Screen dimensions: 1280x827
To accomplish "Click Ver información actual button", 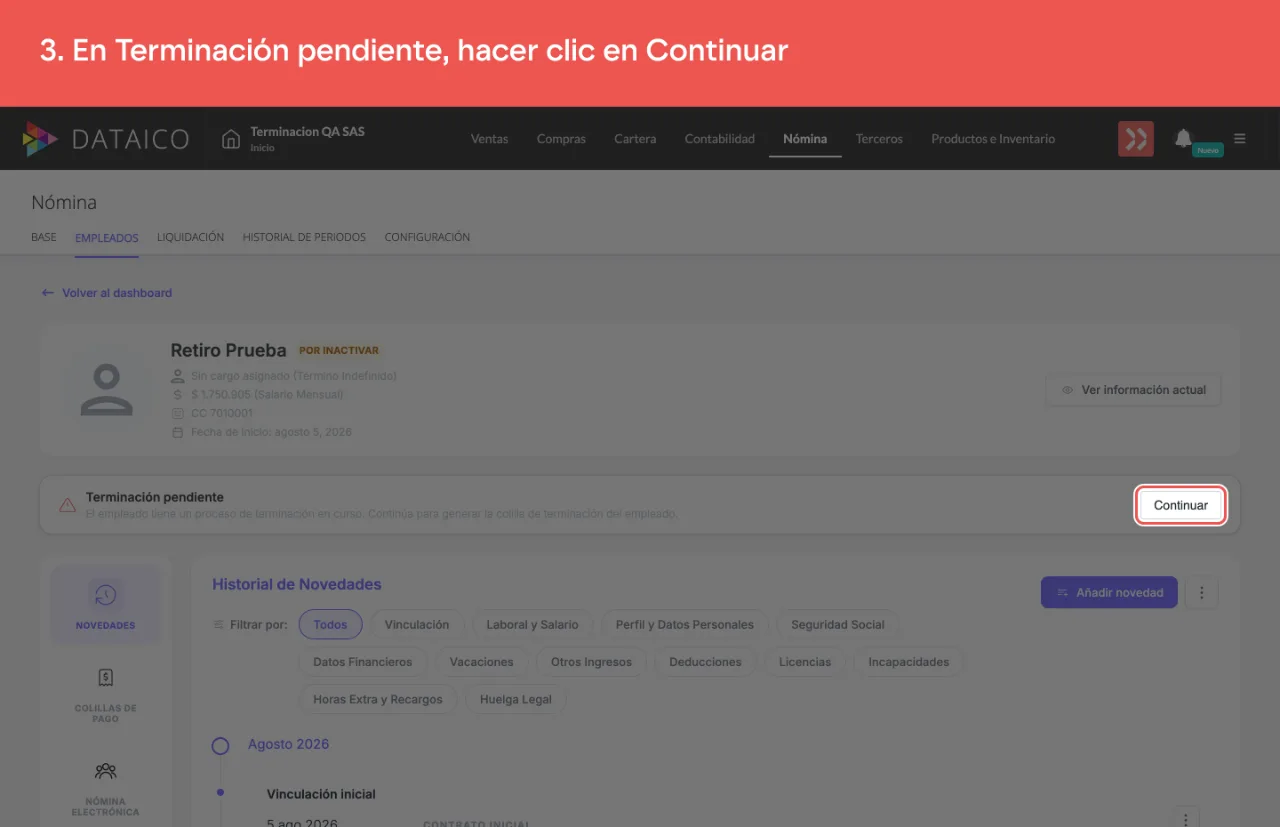I will point(1133,390).
